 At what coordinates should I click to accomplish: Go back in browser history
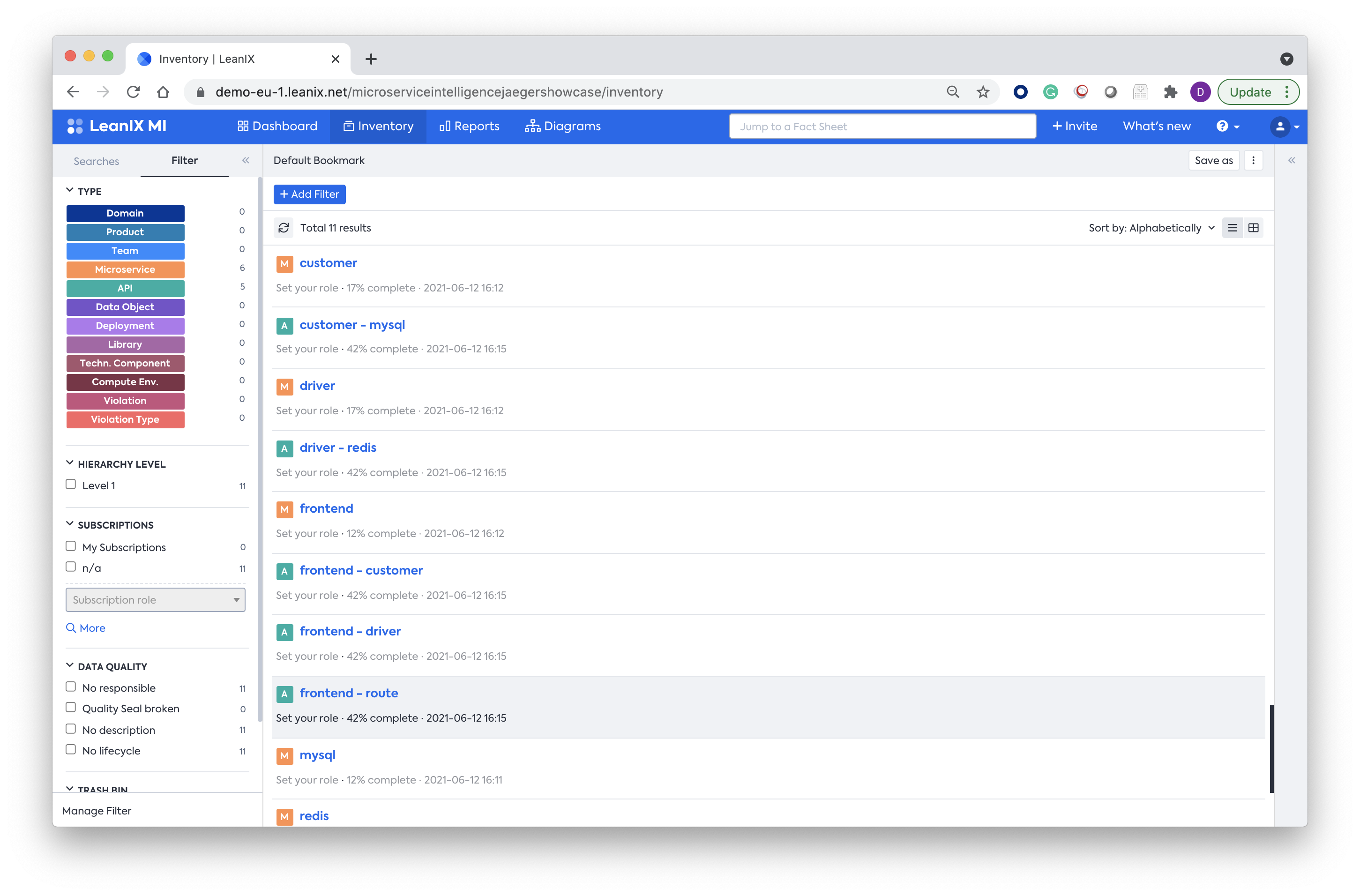click(73, 92)
